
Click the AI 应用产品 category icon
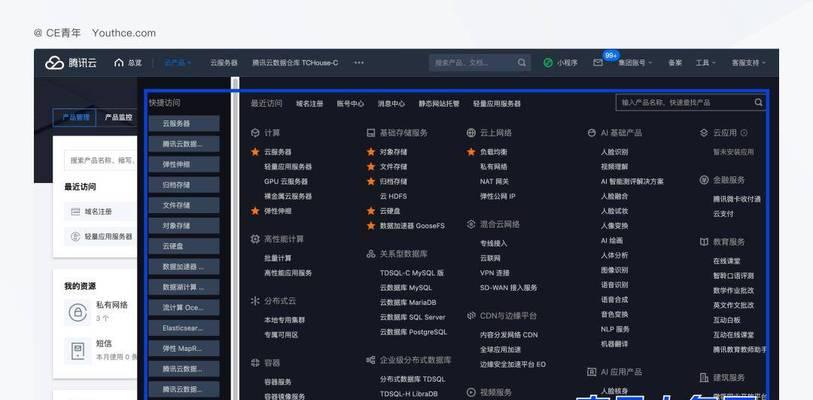(592, 372)
